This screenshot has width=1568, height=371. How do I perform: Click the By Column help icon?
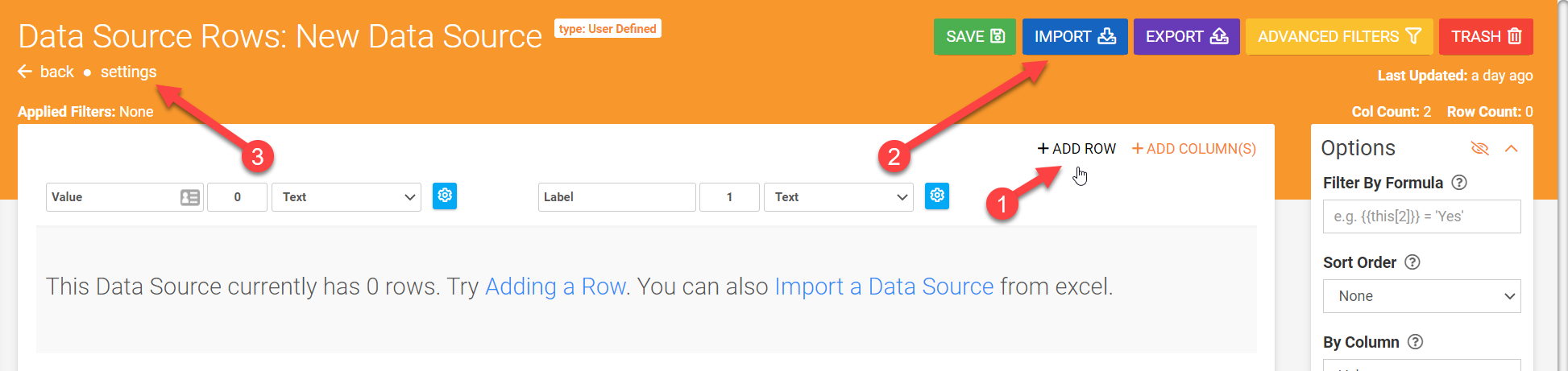tap(1415, 342)
